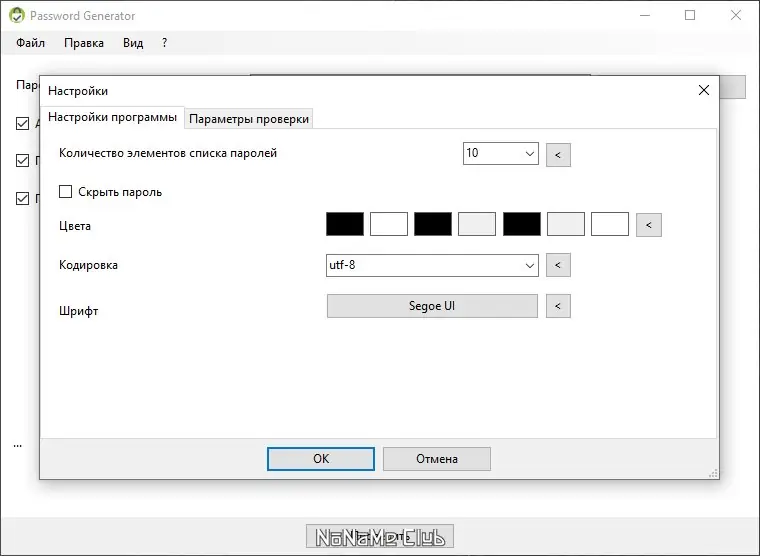Open the ? help menu
This screenshot has width=760, height=556.
165,43
